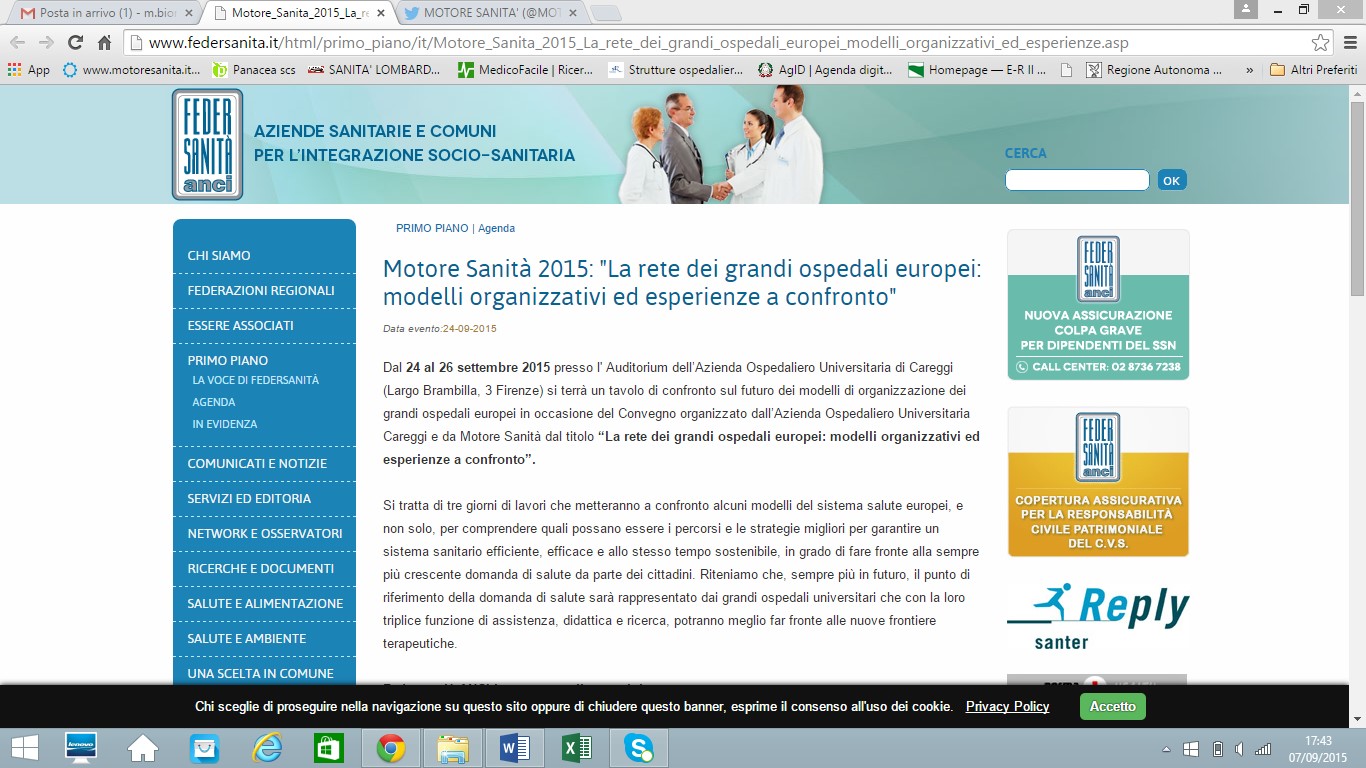Open the mail app on taskbar

[x=204, y=748]
